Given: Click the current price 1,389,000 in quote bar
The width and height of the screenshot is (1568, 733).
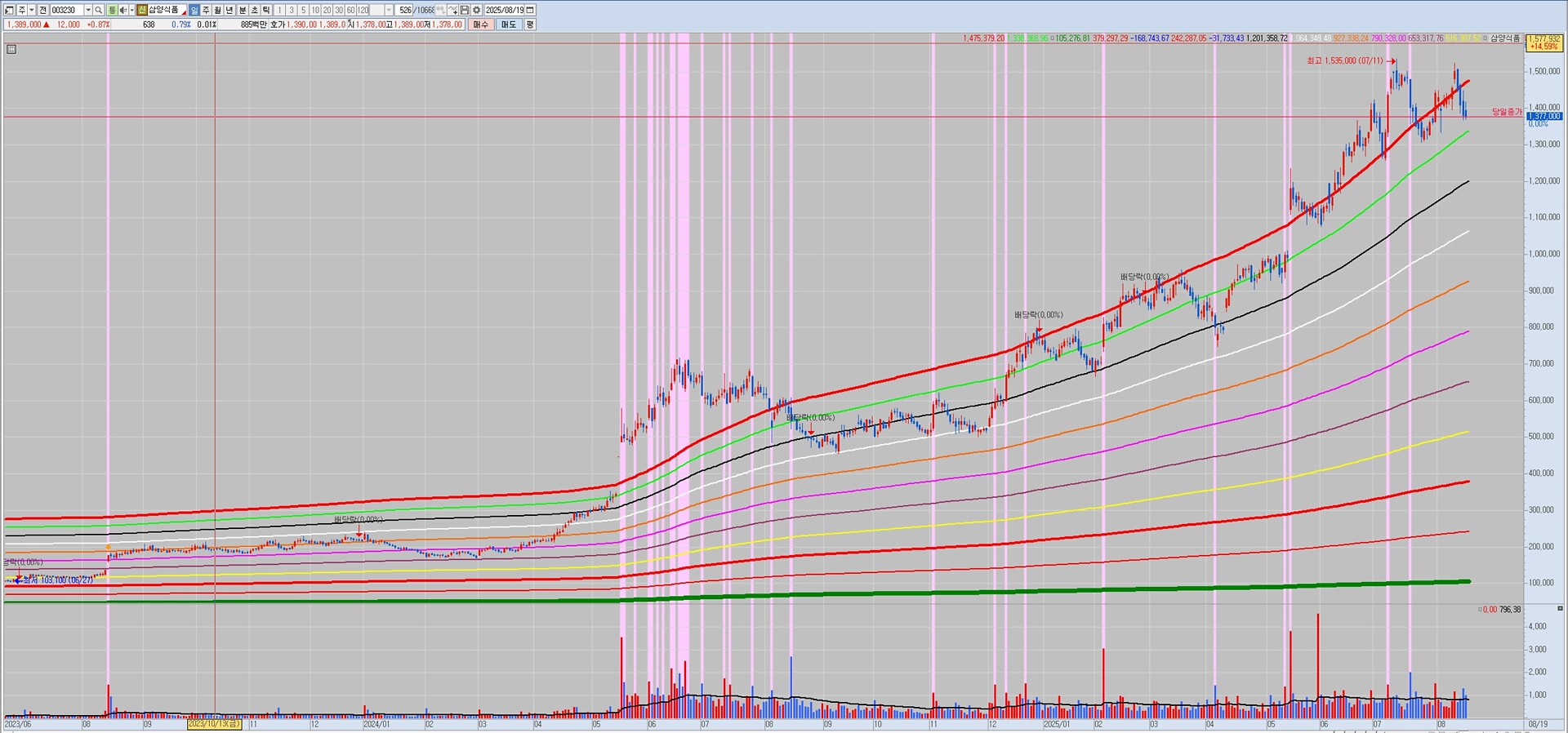Looking at the screenshot, I should coord(24,24).
